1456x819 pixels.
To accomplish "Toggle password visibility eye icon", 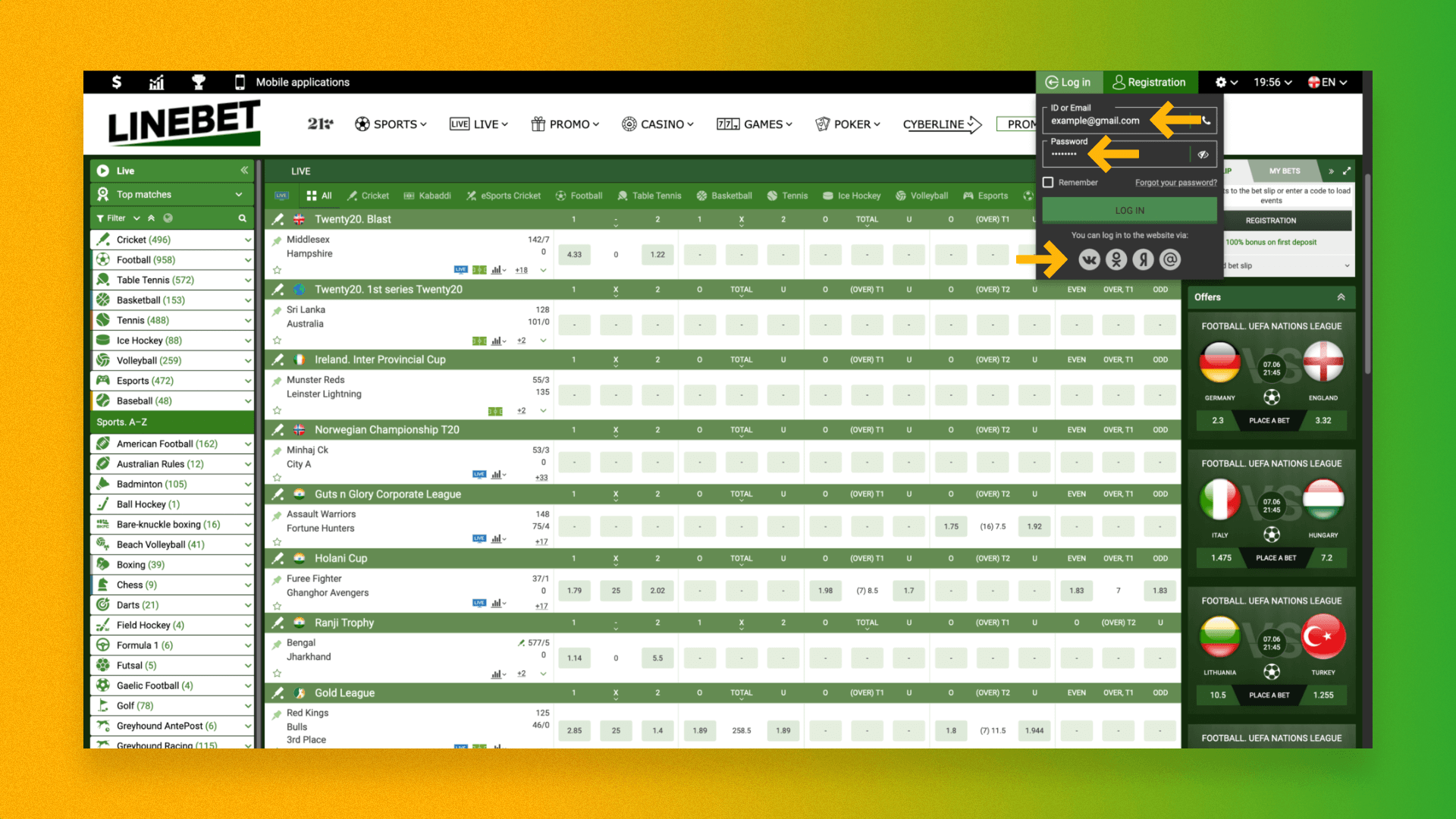I will point(1203,155).
